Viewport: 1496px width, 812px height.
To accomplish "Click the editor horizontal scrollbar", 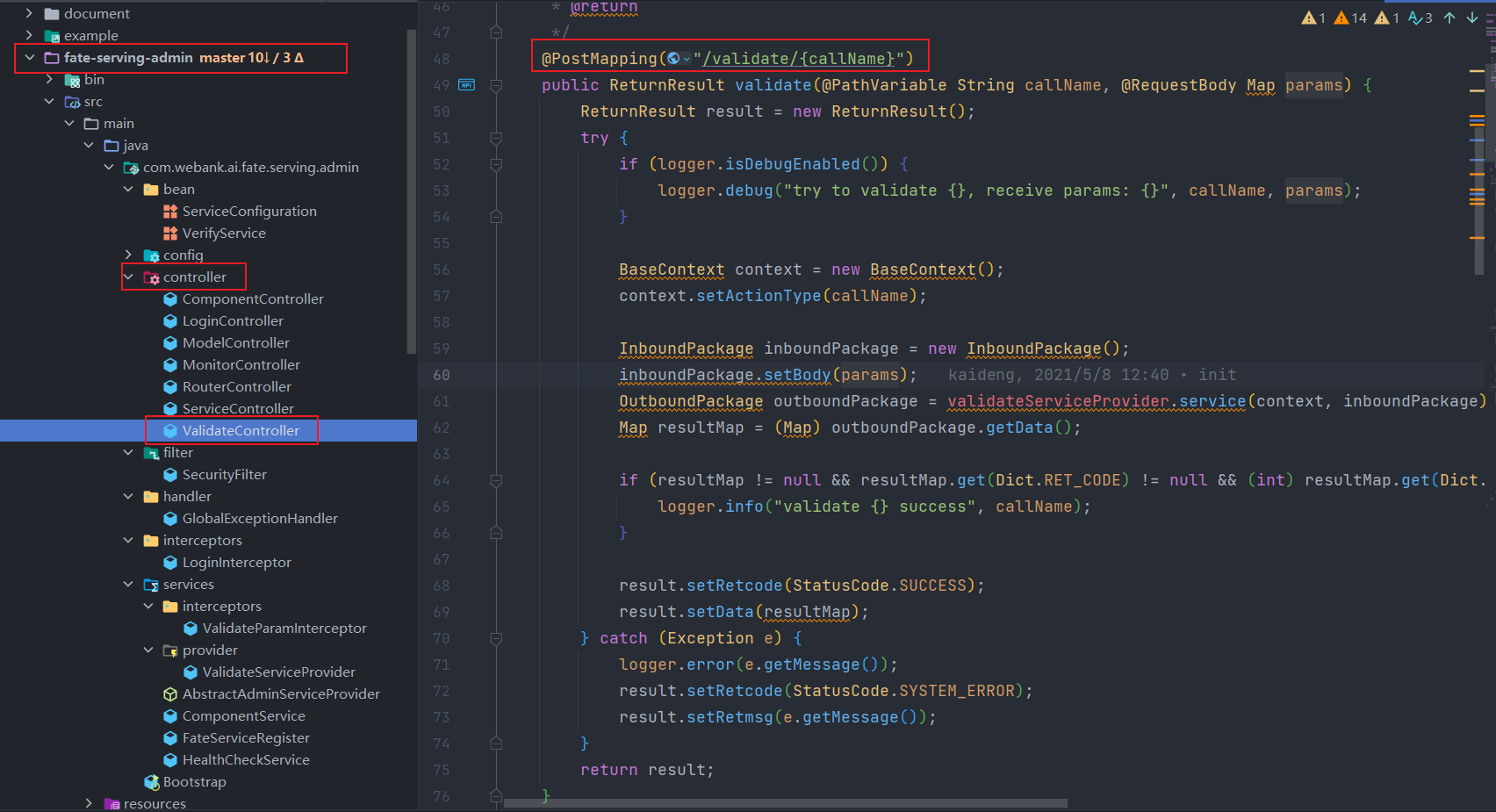I will [x=786, y=803].
